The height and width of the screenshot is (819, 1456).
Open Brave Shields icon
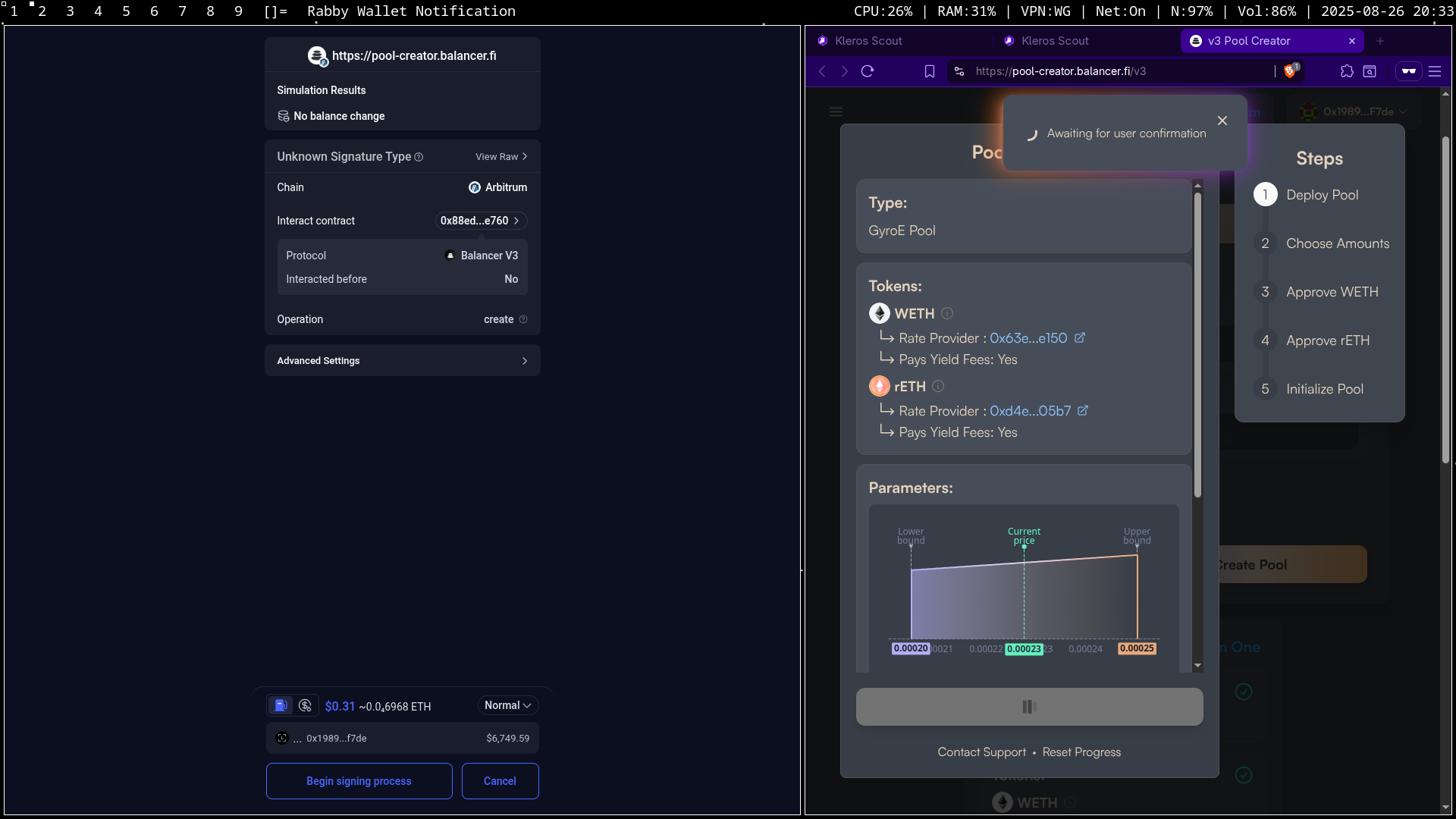tap(1291, 71)
